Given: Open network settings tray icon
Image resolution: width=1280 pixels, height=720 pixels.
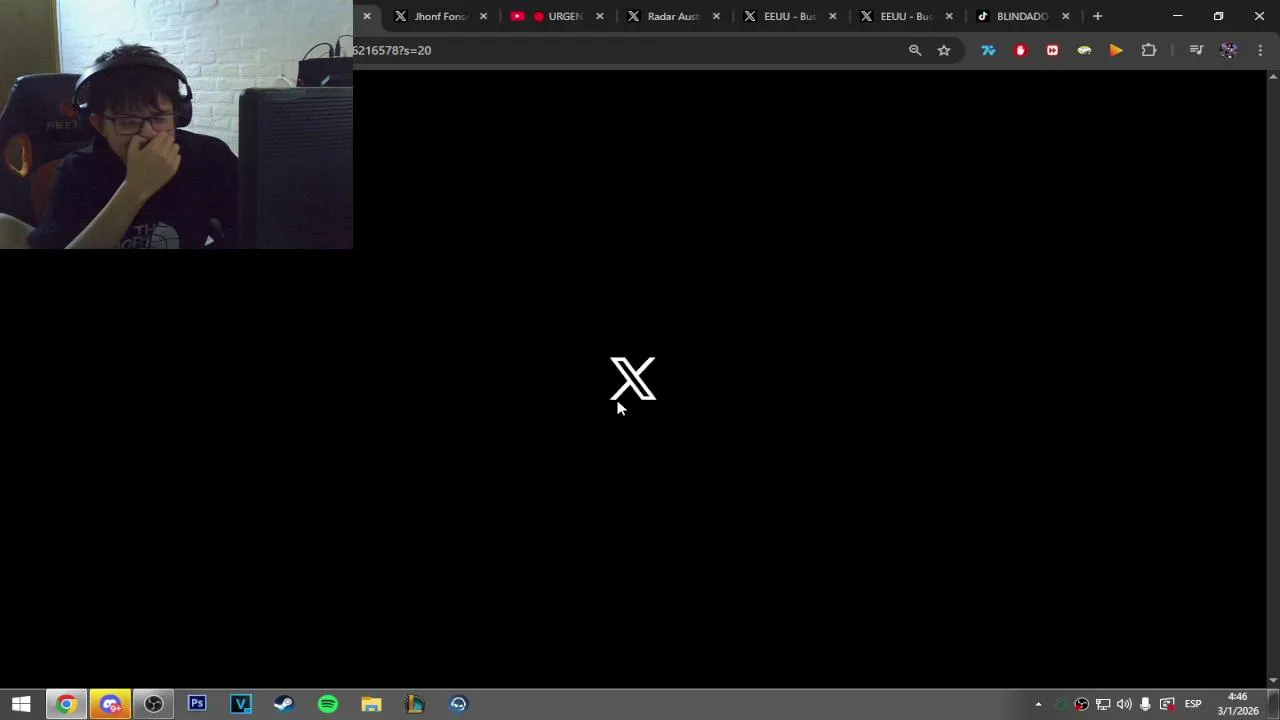Looking at the screenshot, I should point(1103,704).
